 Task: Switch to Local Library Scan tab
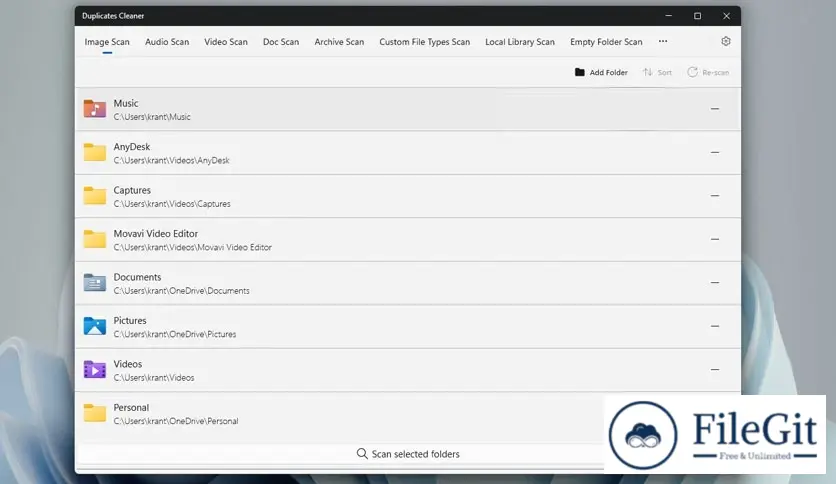click(x=520, y=42)
